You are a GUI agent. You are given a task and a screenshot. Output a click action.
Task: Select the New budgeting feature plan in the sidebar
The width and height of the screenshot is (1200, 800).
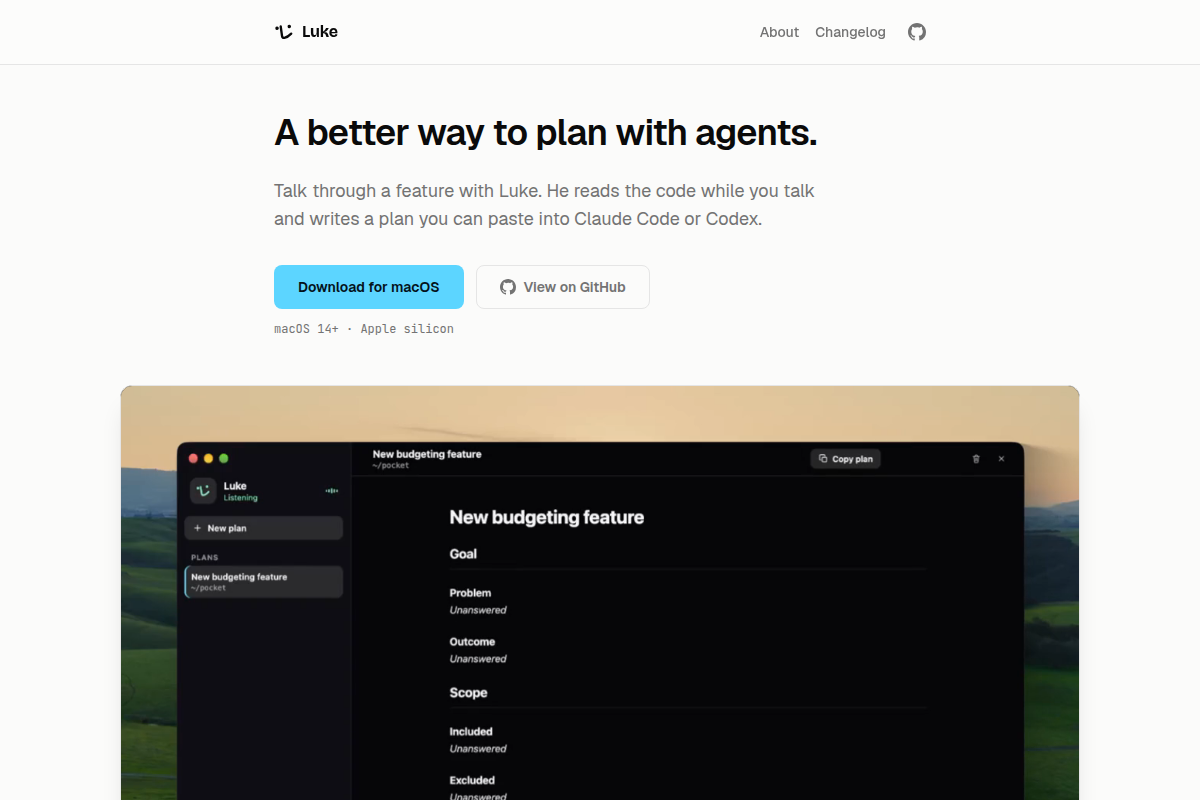click(x=264, y=582)
